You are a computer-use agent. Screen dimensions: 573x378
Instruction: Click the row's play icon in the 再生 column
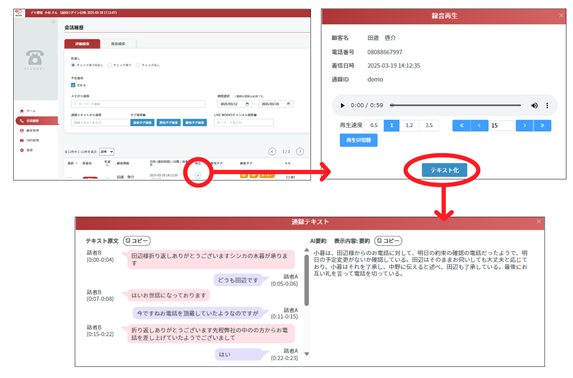point(198,175)
